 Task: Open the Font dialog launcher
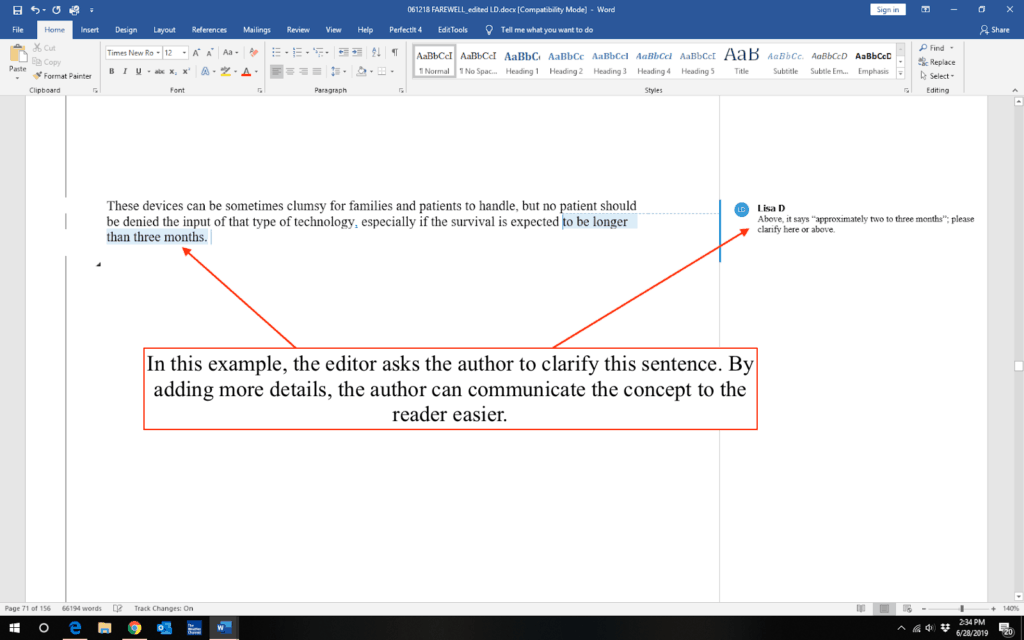[x=259, y=91]
